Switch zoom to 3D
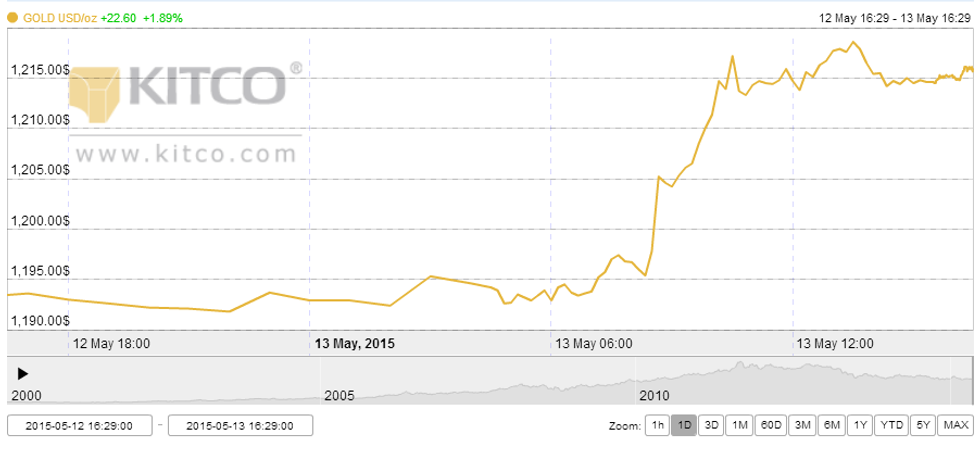This screenshot has height=450, width=980. [711, 425]
